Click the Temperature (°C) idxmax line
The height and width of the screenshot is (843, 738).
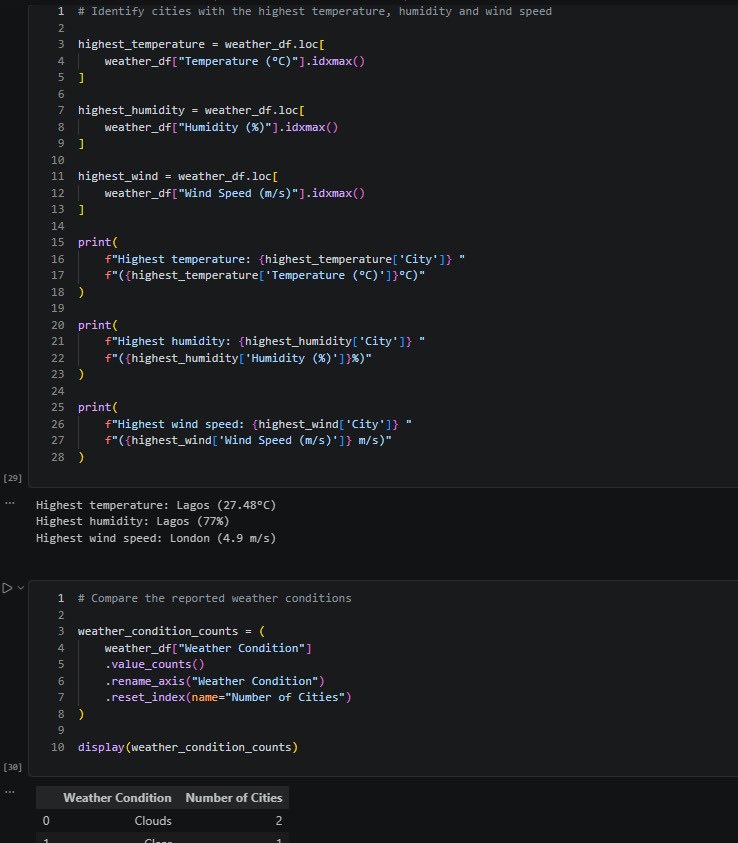click(234, 61)
